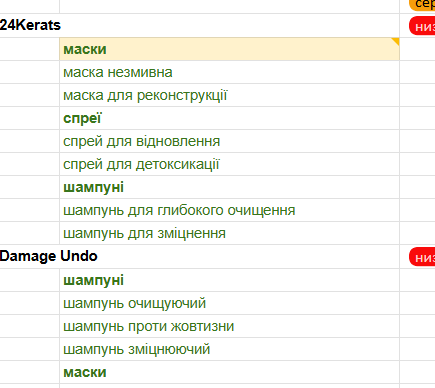
Task: Click the маска незмивна cell
Action: tap(229, 72)
